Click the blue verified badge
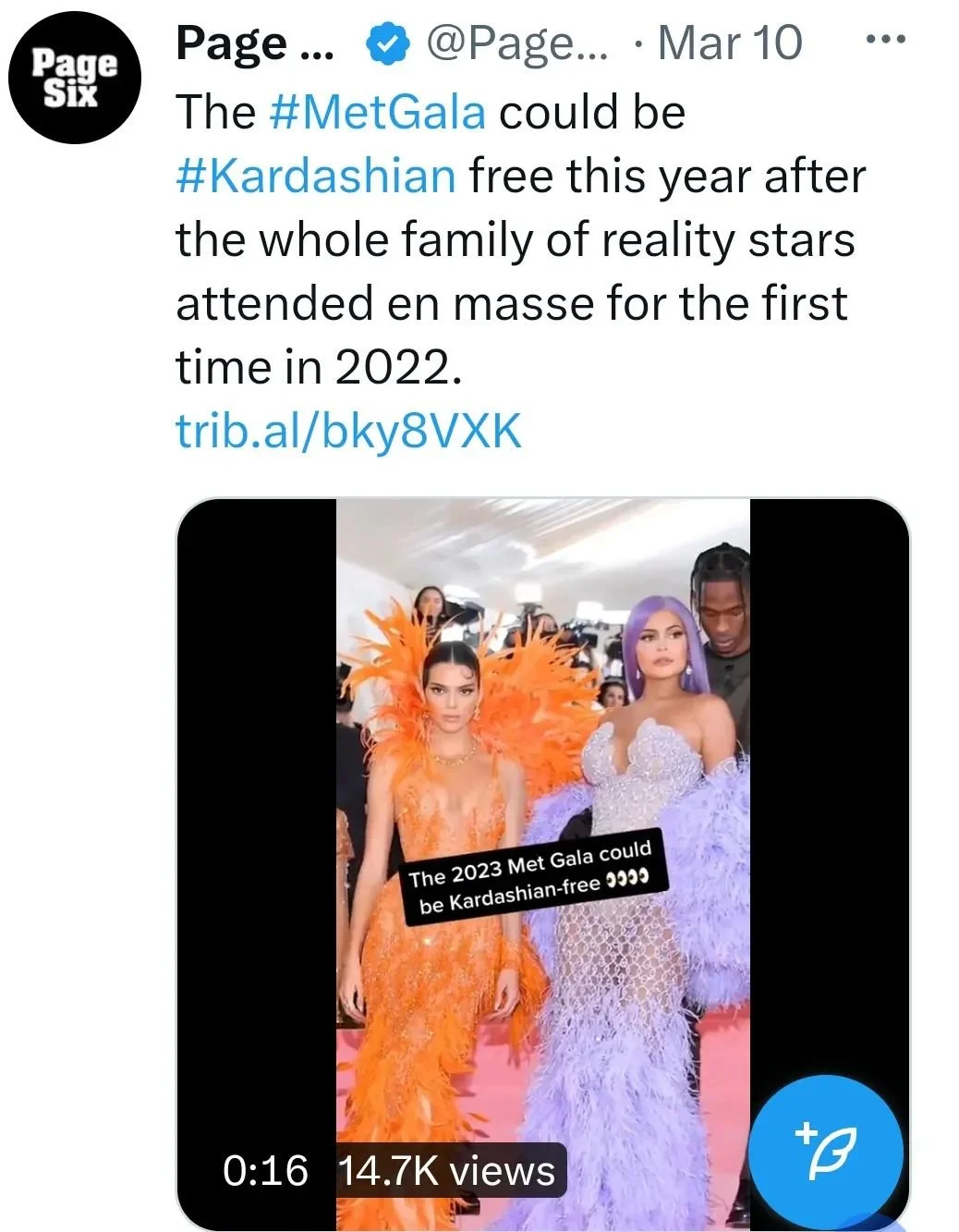 point(388,43)
